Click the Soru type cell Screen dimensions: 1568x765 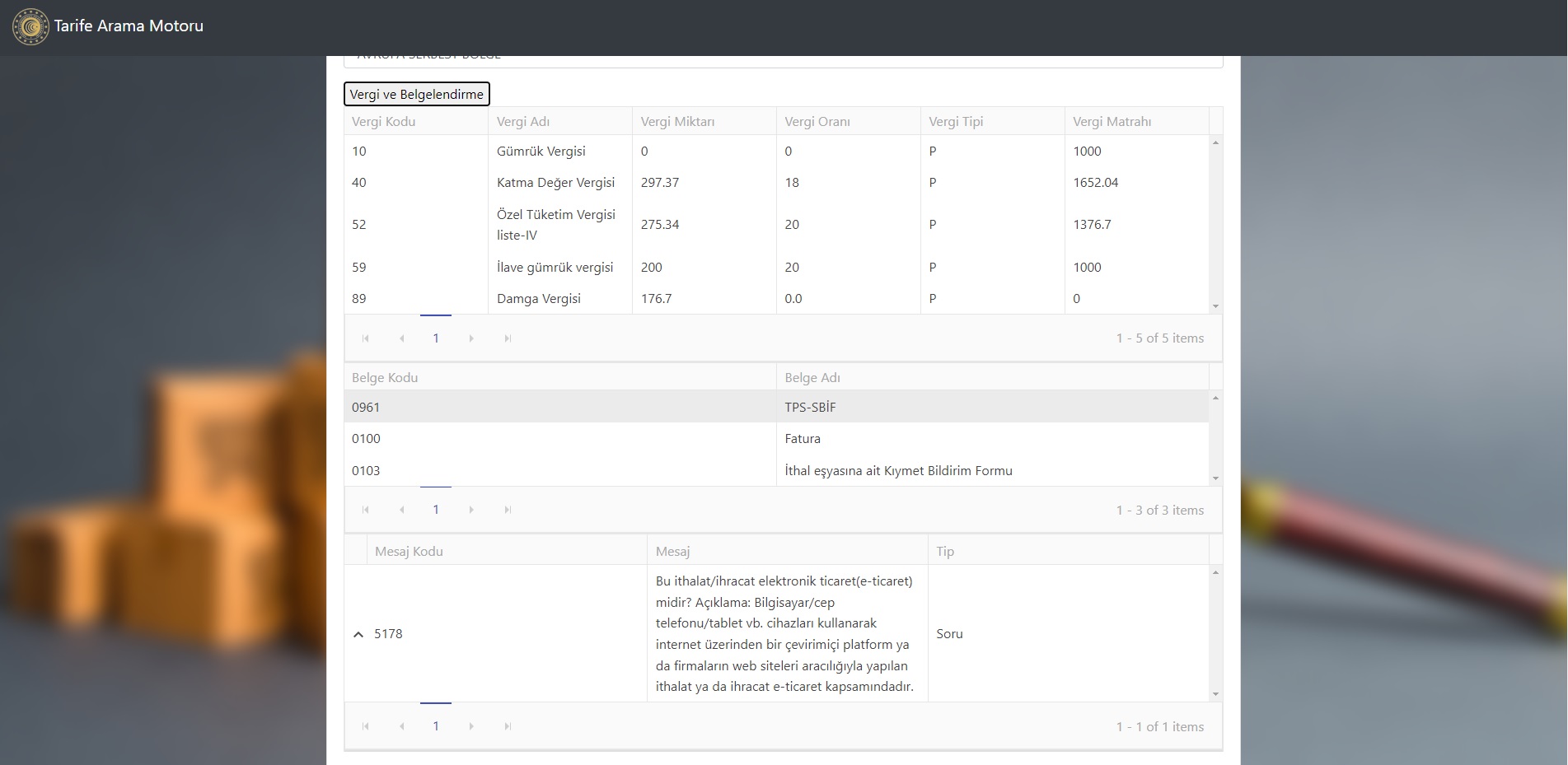(x=1069, y=634)
